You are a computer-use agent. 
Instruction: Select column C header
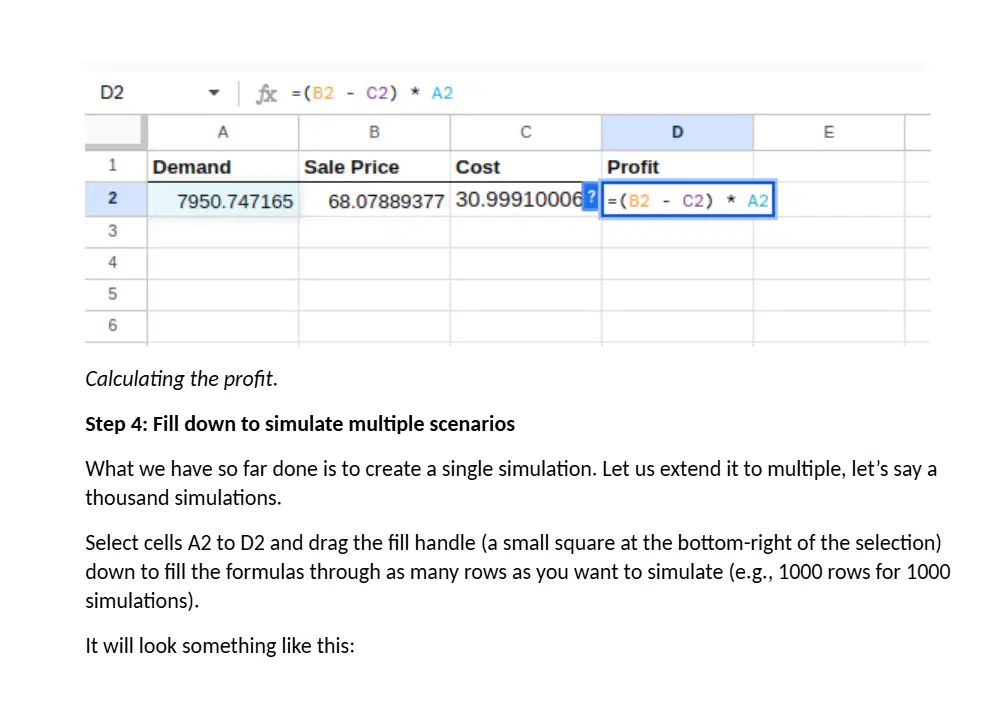526,132
